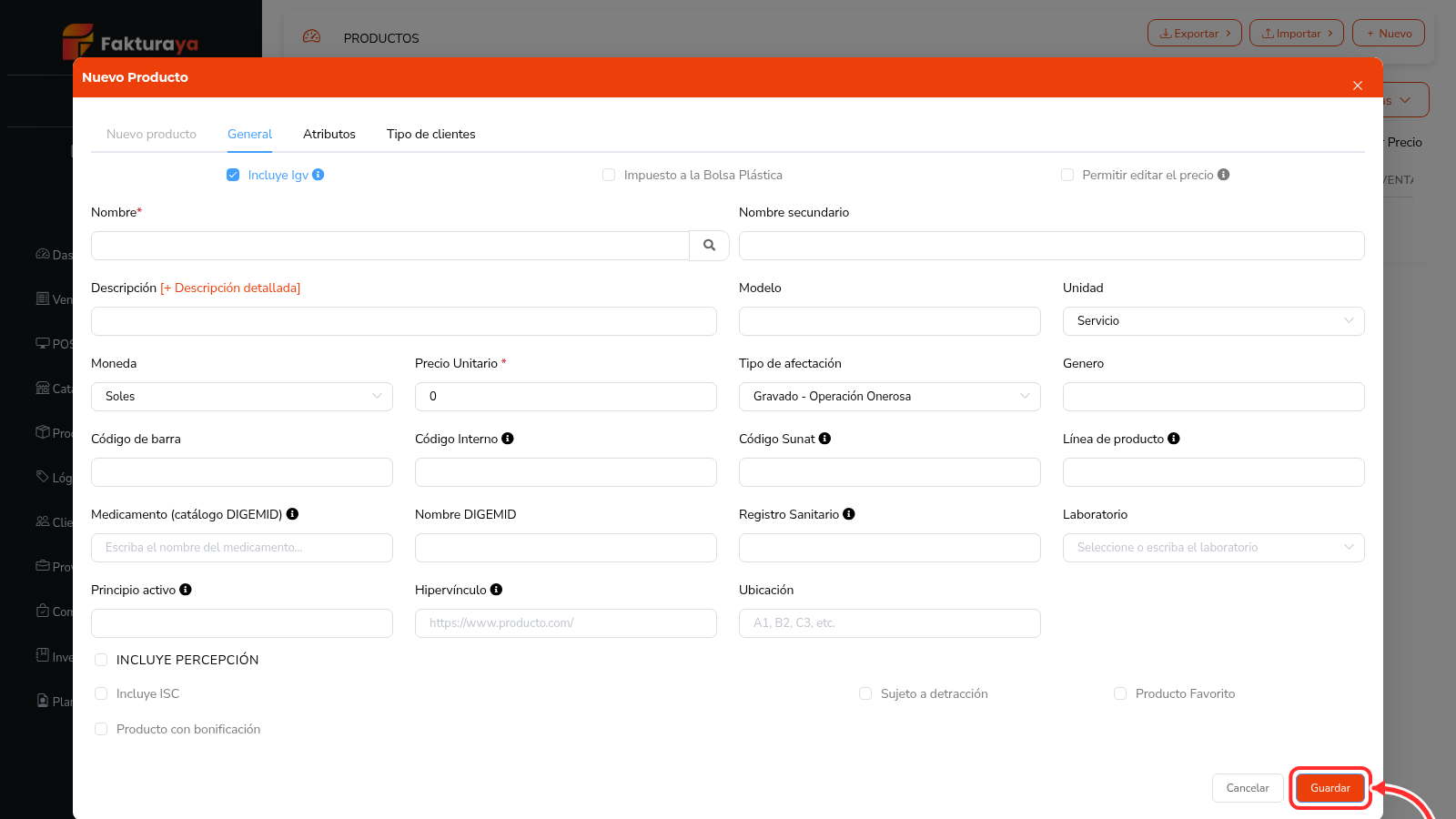Click the Fakturaya logo
Screen dimensions: 1456x819
point(130,42)
